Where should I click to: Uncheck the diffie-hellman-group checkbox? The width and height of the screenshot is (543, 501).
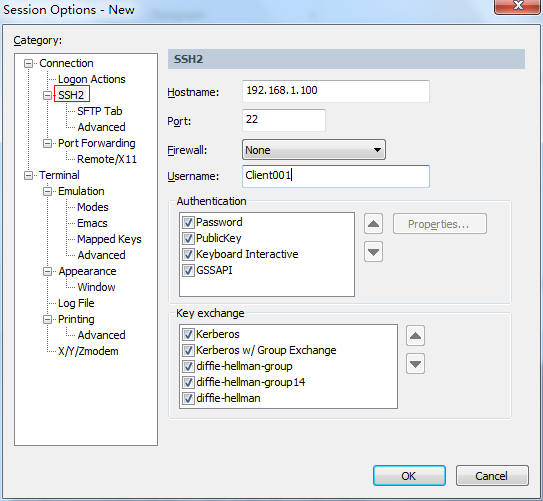[188, 366]
